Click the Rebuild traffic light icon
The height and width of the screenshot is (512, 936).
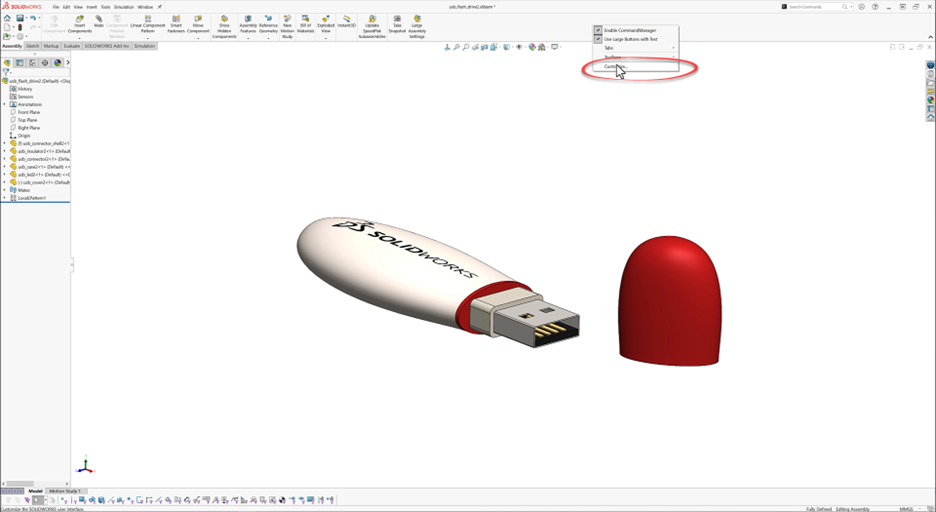point(20,27)
